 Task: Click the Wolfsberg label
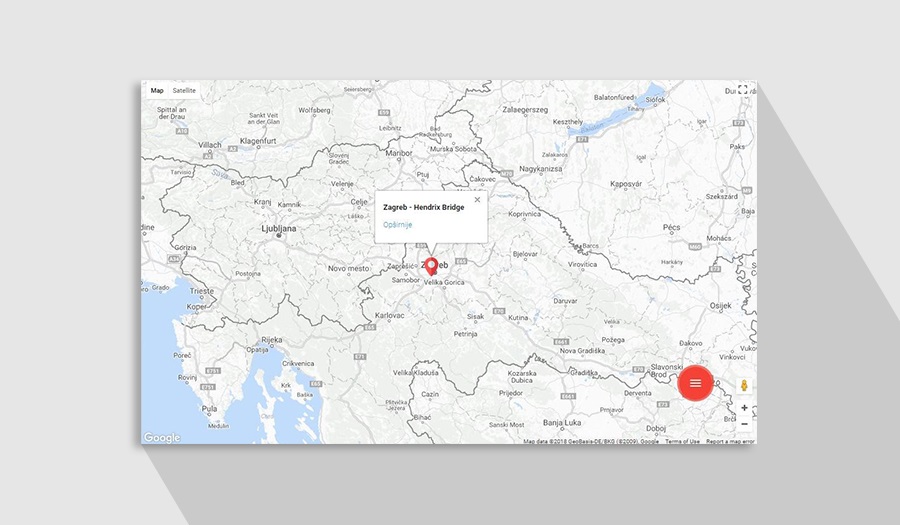pyautogui.click(x=315, y=110)
